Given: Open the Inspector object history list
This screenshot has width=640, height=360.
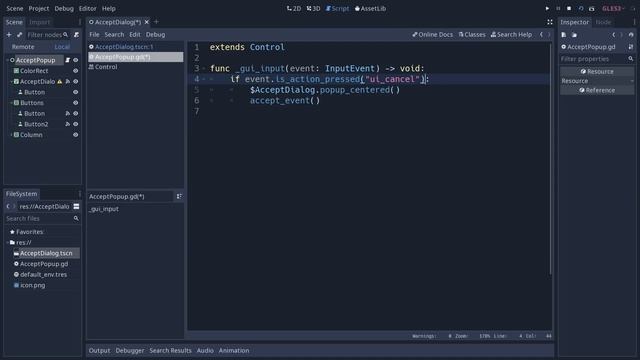Looking at the screenshot, I should (631, 35).
